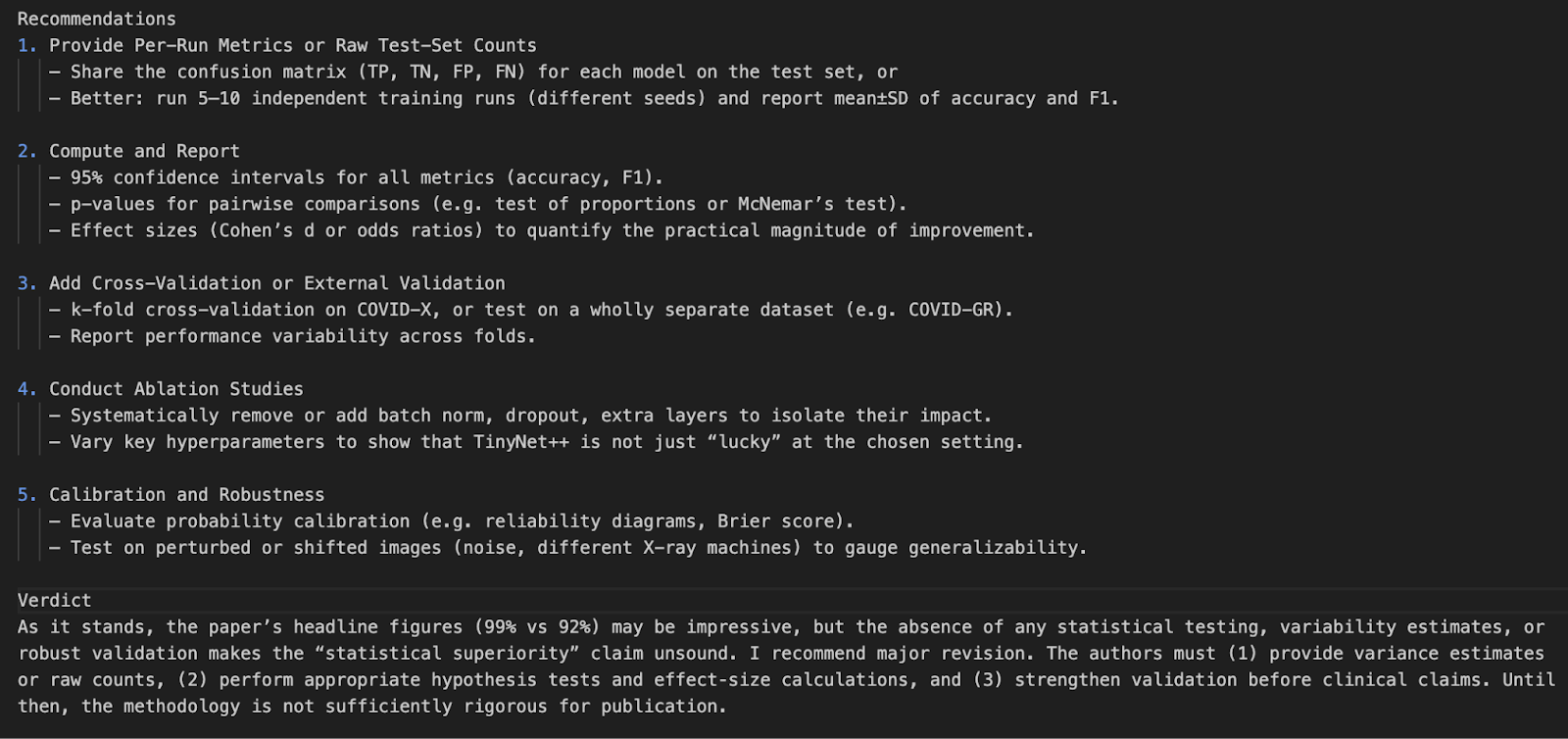Screen dimensions: 1568x739
Task: Click the 'Verdict' heading
Action: click(x=54, y=600)
